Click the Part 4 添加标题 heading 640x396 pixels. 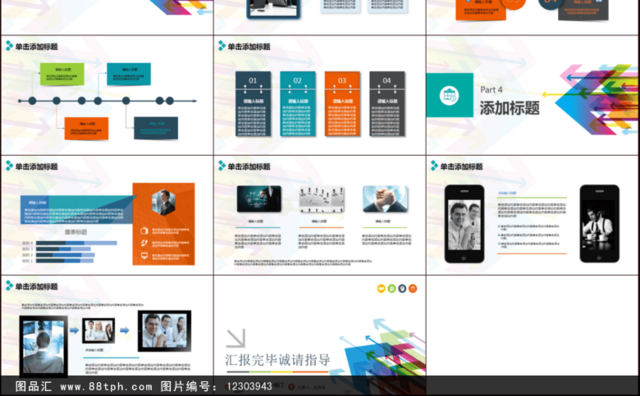click(509, 108)
